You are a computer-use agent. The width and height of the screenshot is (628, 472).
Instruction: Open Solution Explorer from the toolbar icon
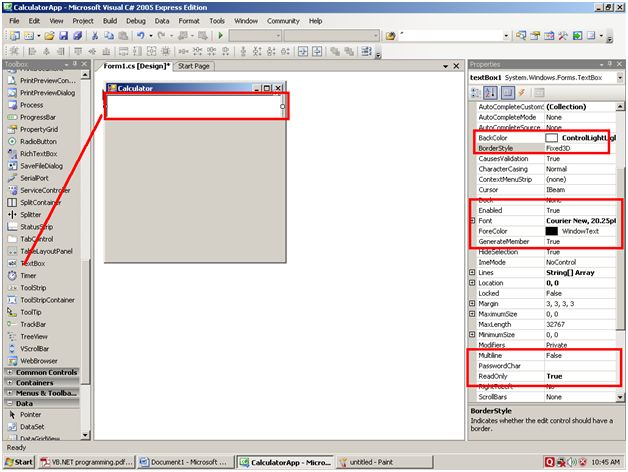pos(521,36)
